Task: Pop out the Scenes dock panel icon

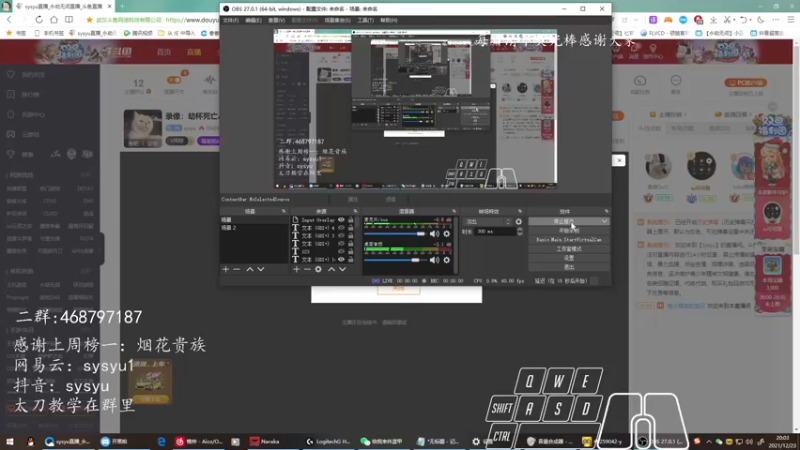Action: (x=284, y=211)
